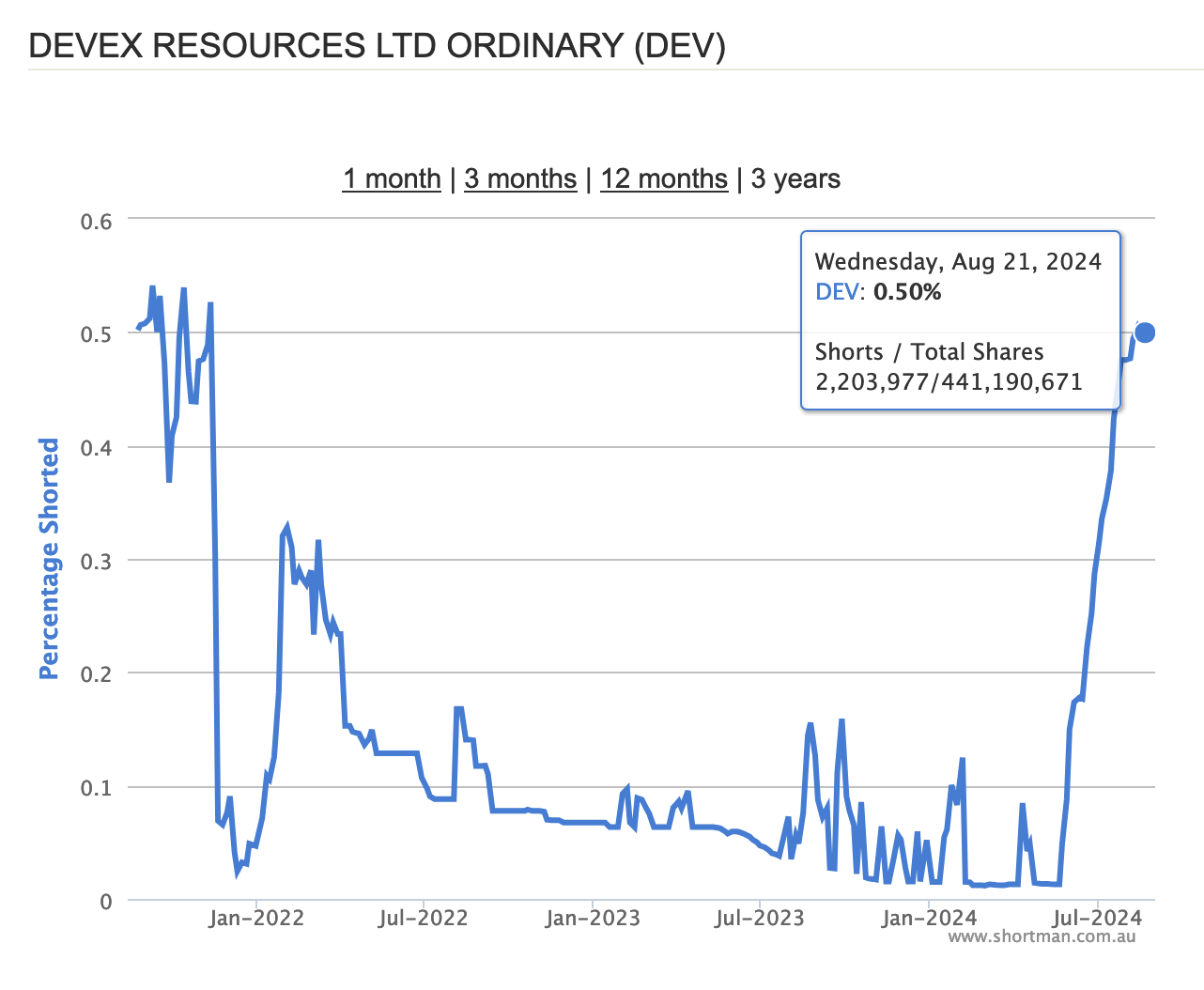This screenshot has width=1204, height=990.
Task: Click the Jul-2023 x-axis label
Action: (x=759, y=918)
